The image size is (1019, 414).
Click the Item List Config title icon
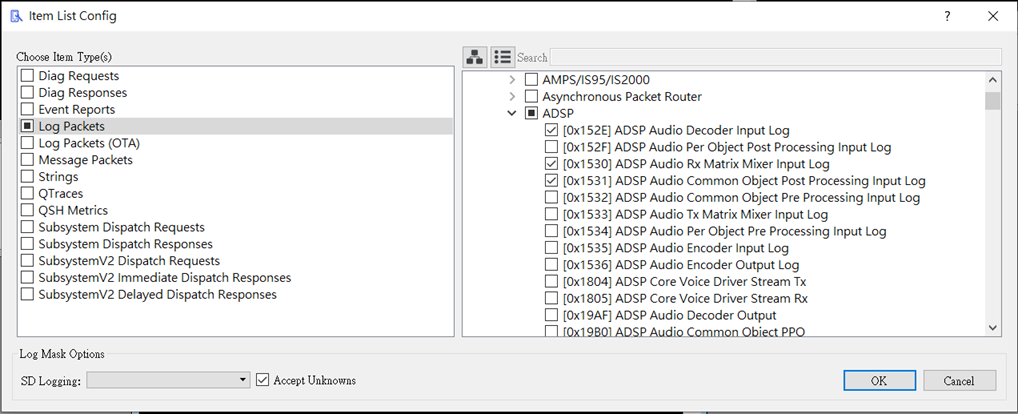tap(16, 16)
